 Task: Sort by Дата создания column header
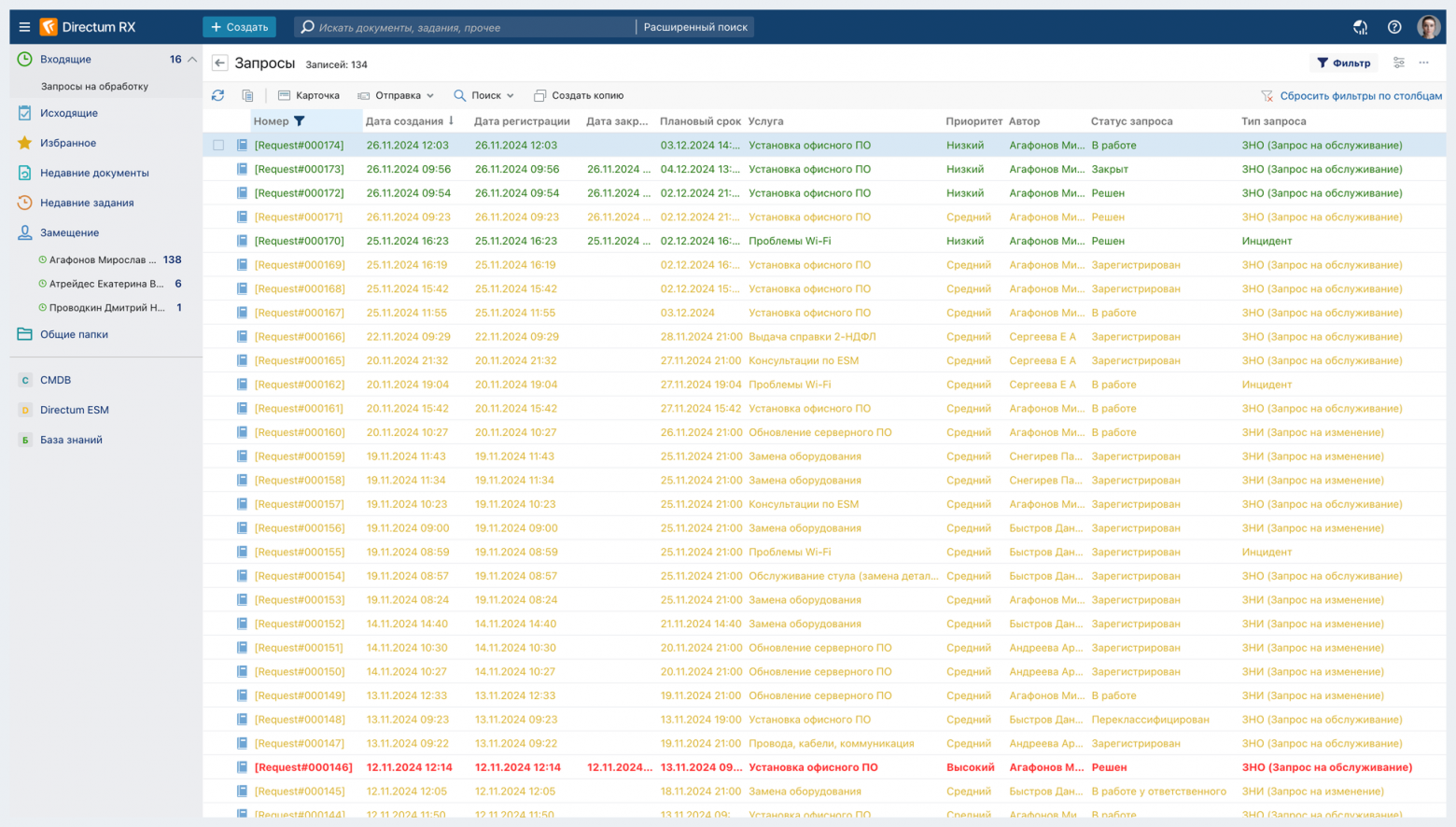click(404, 121)
